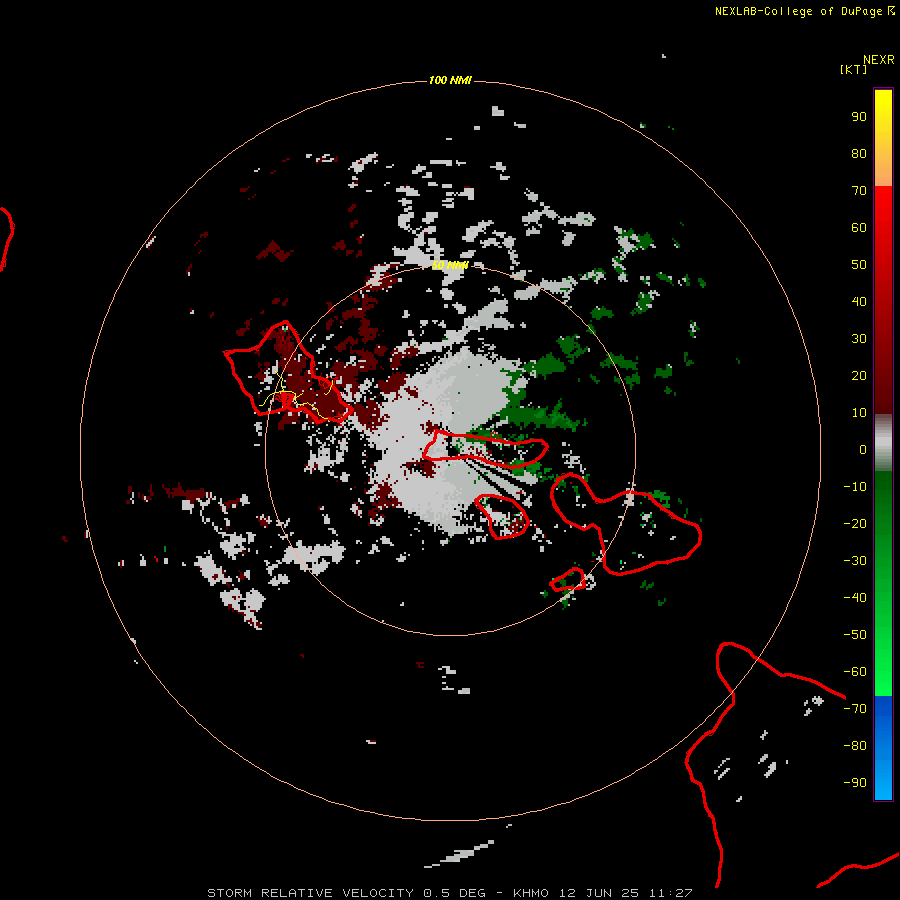The height and width of the screenshot is (900, 900).
Task: Click the -90 value on the velocity scale
Action: pos(855,783)
